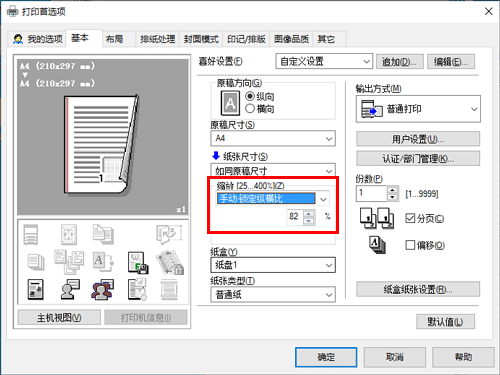Click the [1...9999] copies range text
This screenshot has height=375, width=500.
(x=422, y=194)
